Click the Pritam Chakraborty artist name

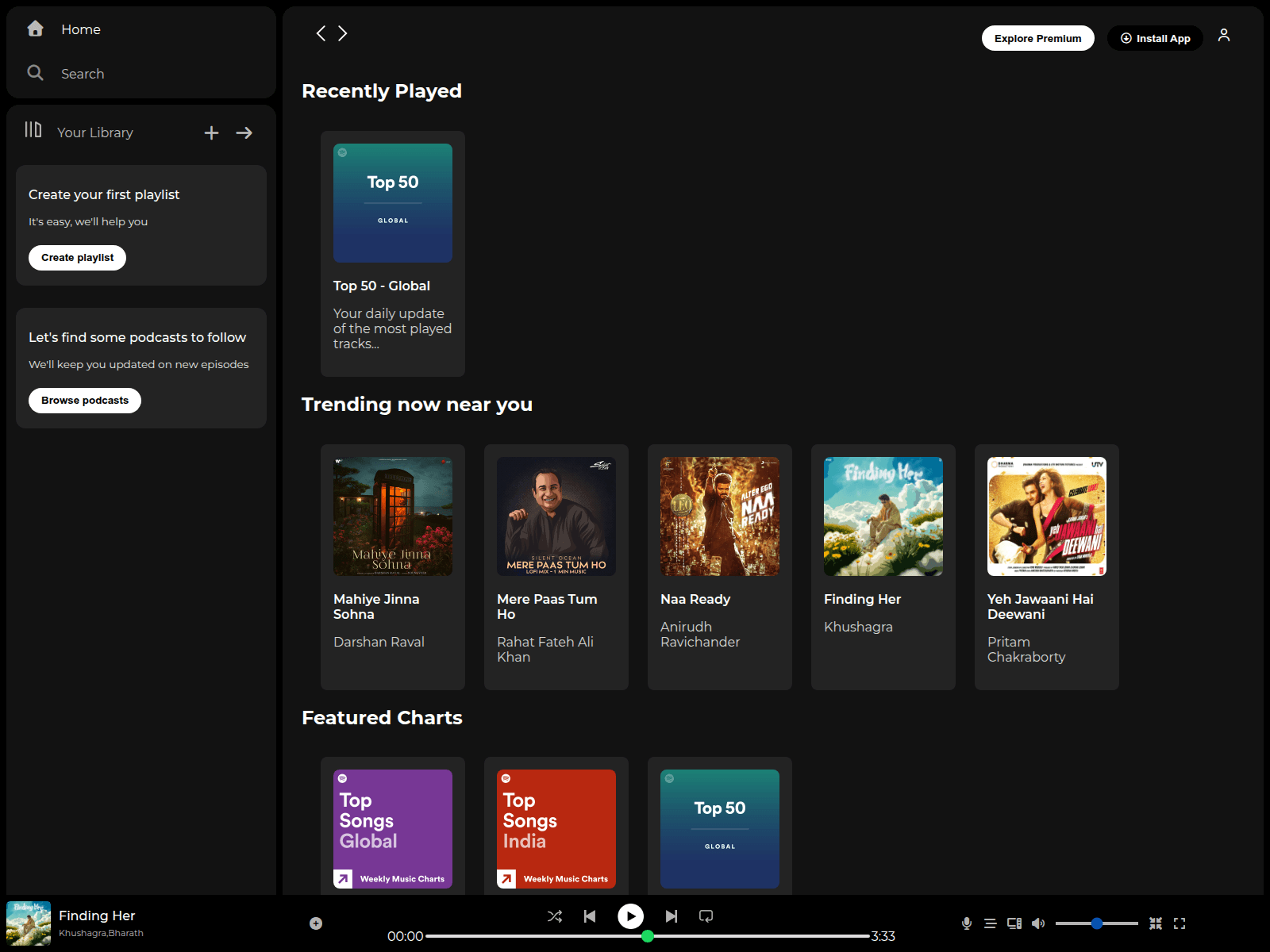[1026, 650]
